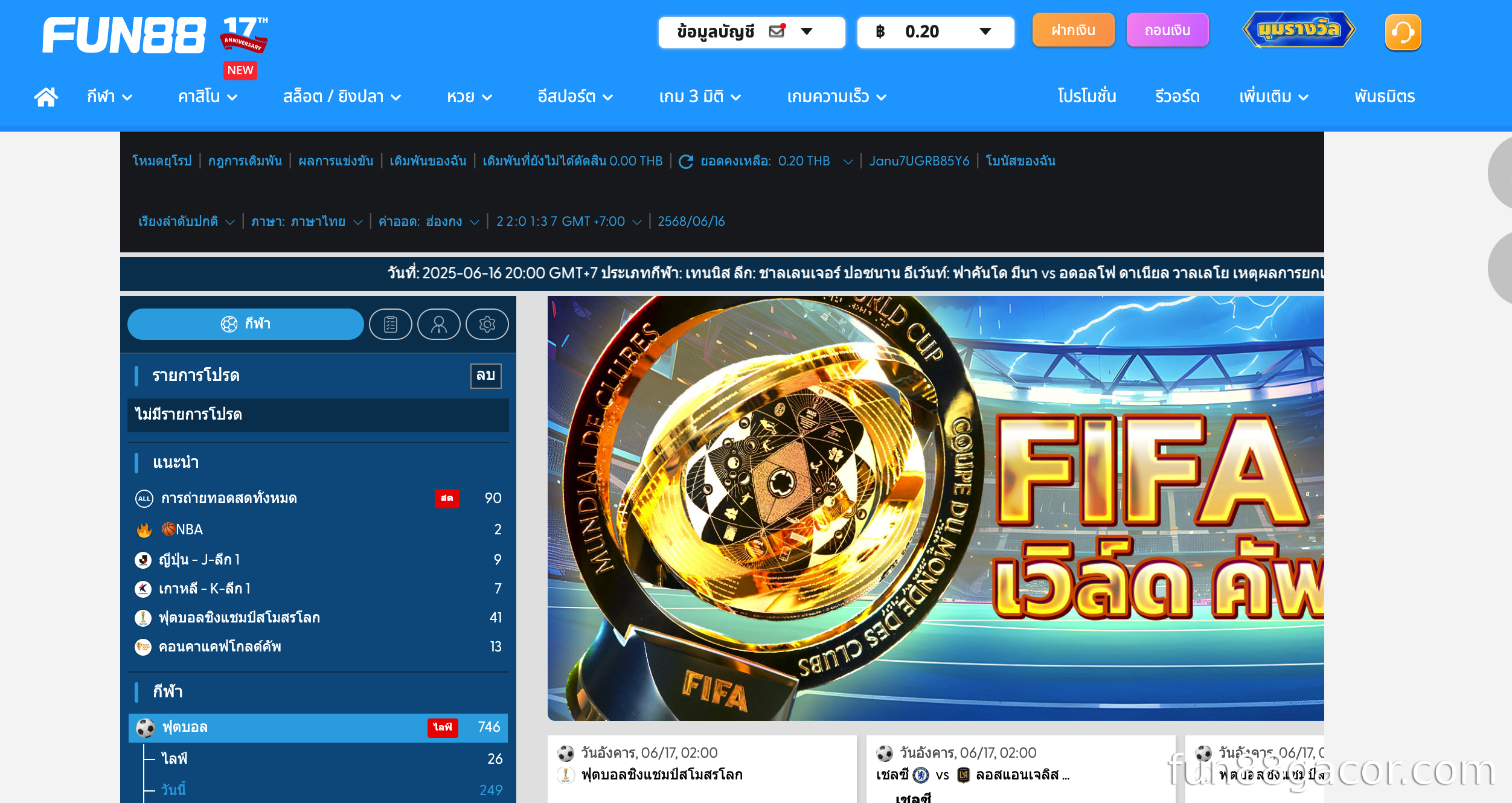1512x803 pixels.
Task: Open all live streams (การถ่ายทอดสดทั้งหมด)
Action: (x=318, y=498)
